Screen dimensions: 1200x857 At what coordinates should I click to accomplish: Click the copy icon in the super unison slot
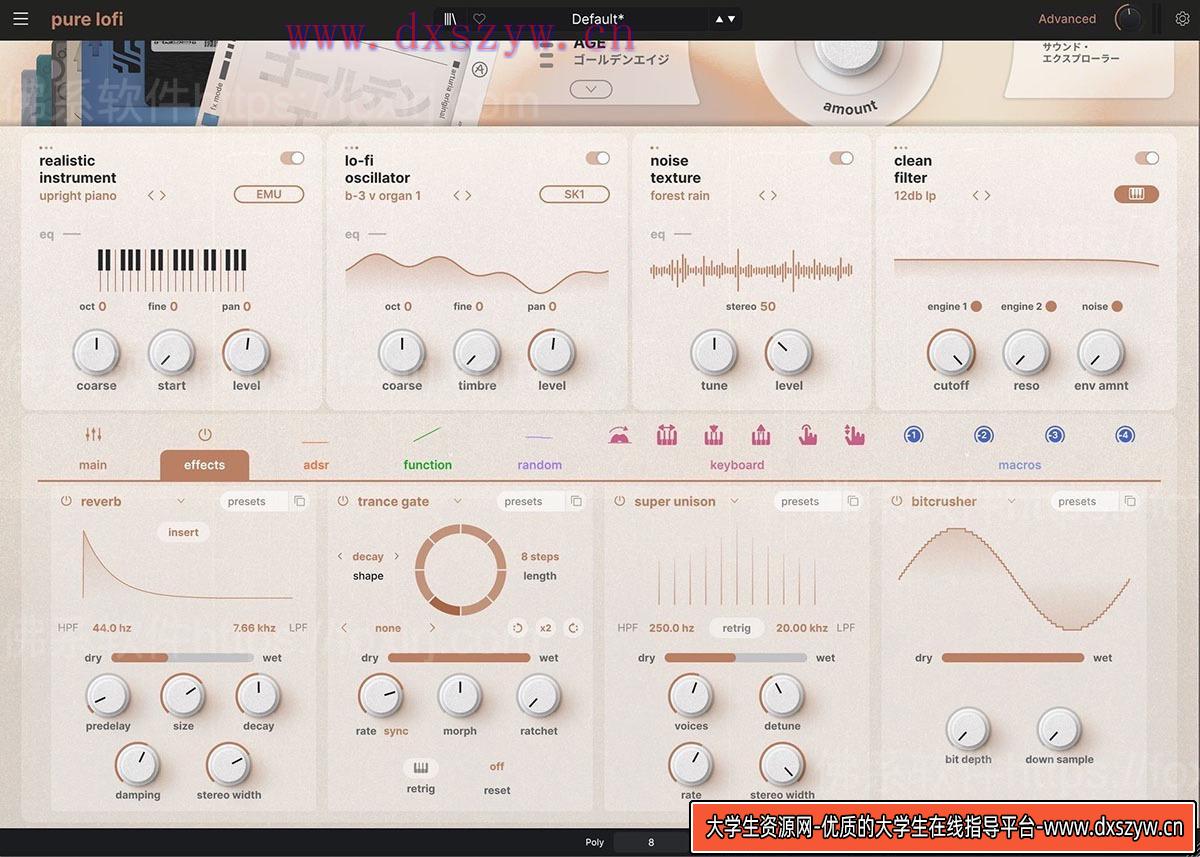click(x=853, y=501)
